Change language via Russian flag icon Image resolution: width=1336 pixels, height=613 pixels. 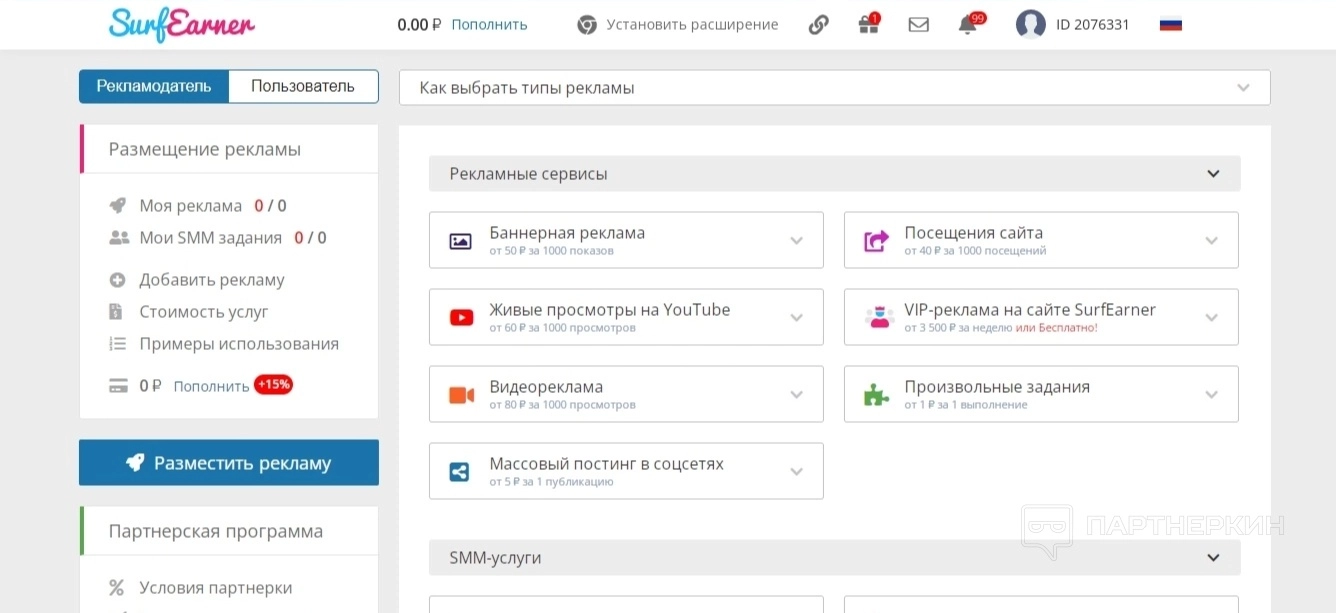pos(1171,25)
